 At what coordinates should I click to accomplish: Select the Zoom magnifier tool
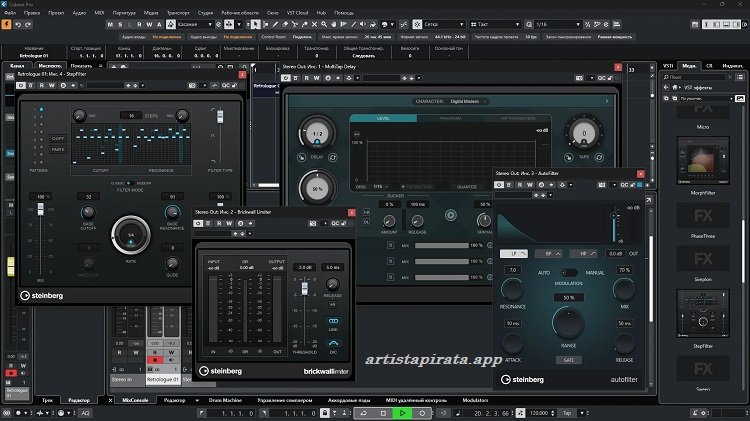(x=324, y=24)
